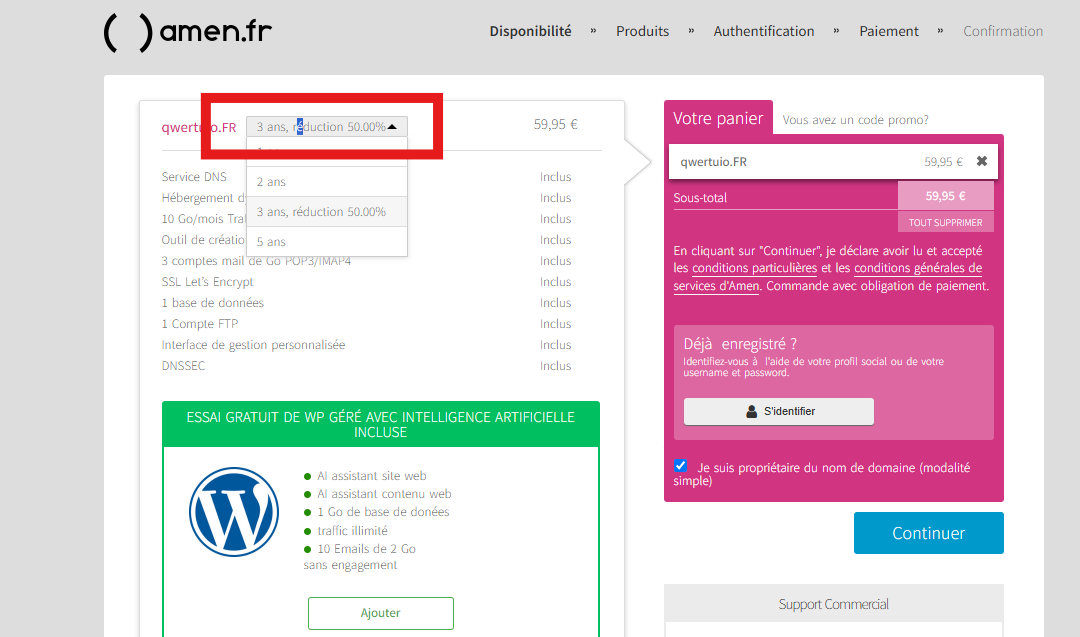Click the S'identifier button
This screenshot has width=1080, height=637.
point(778,411)
